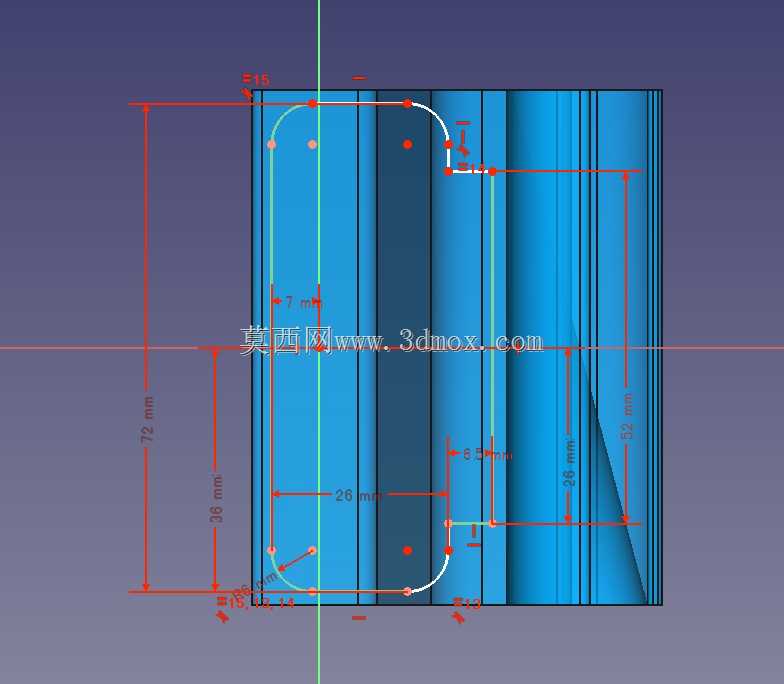Select the top-left green arc

click(x=284, y=116)
